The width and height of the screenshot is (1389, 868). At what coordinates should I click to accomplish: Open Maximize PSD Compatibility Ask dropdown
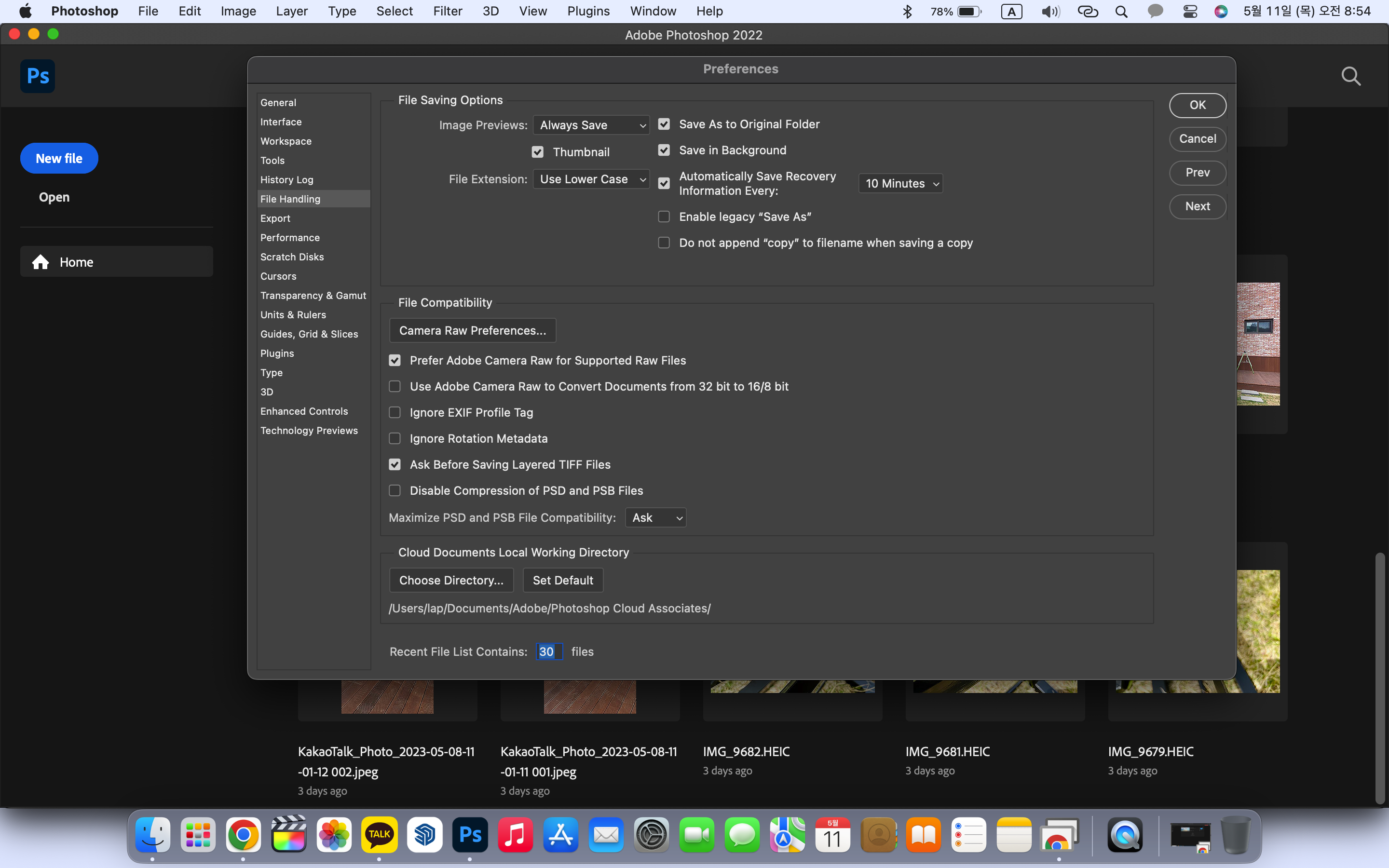pyautogui.click(x=655, y=518)
